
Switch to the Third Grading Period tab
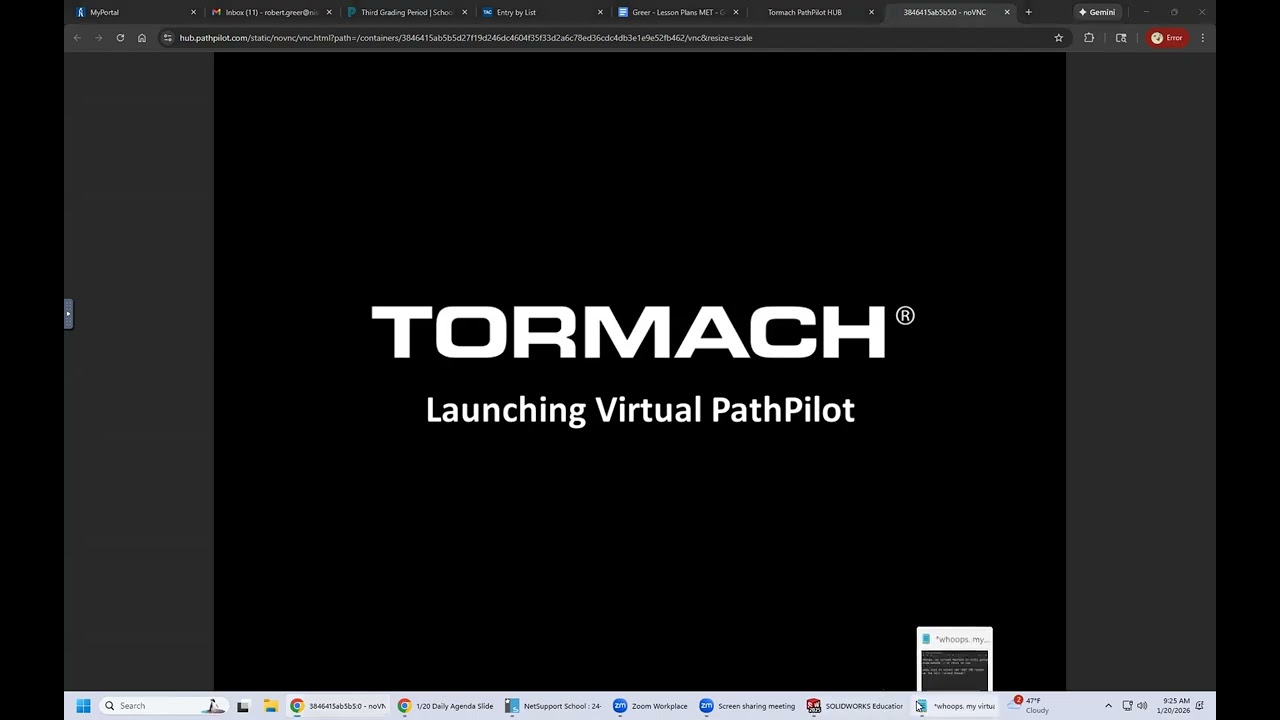[406, 12]
